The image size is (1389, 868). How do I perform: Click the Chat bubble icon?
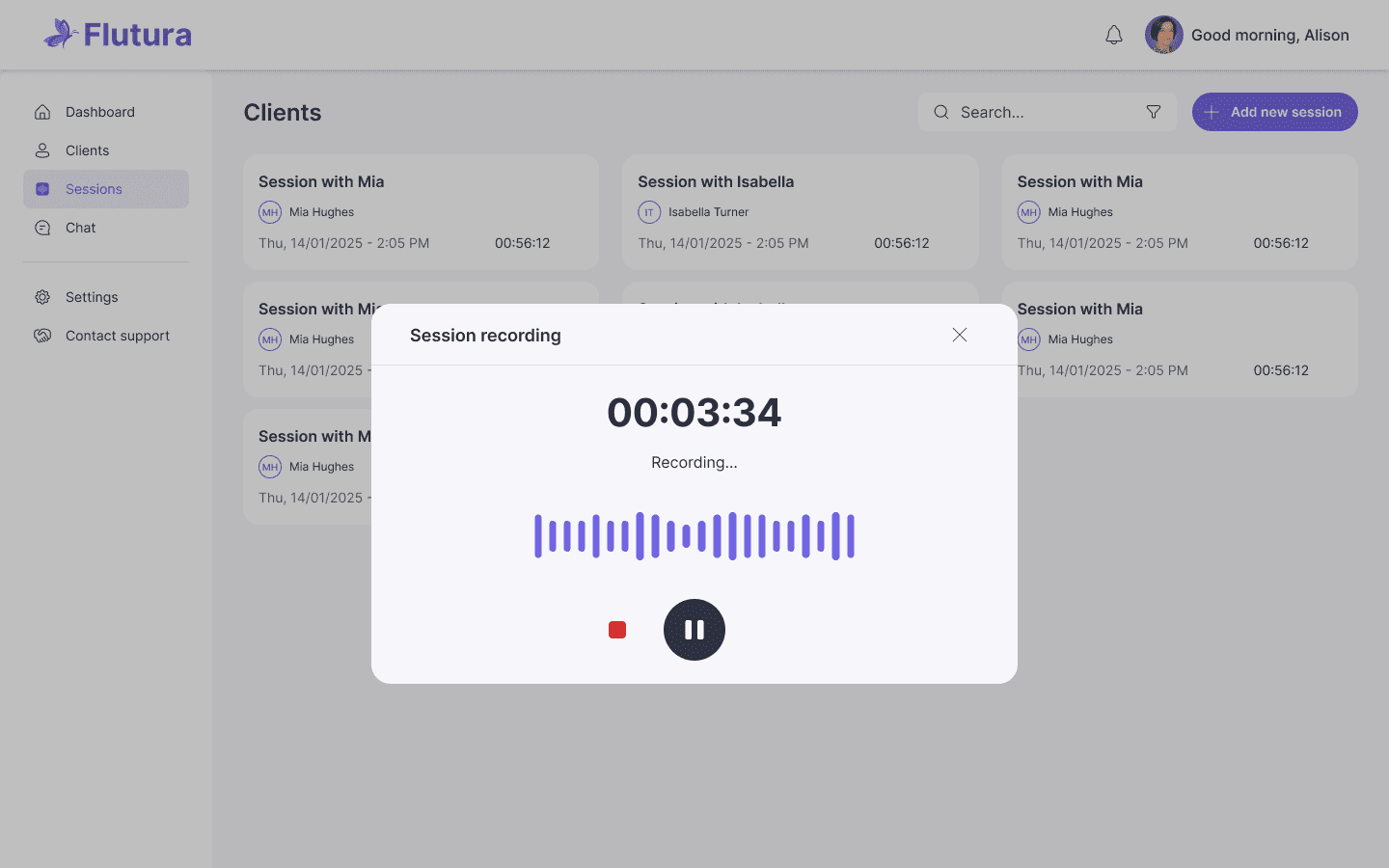42,228
